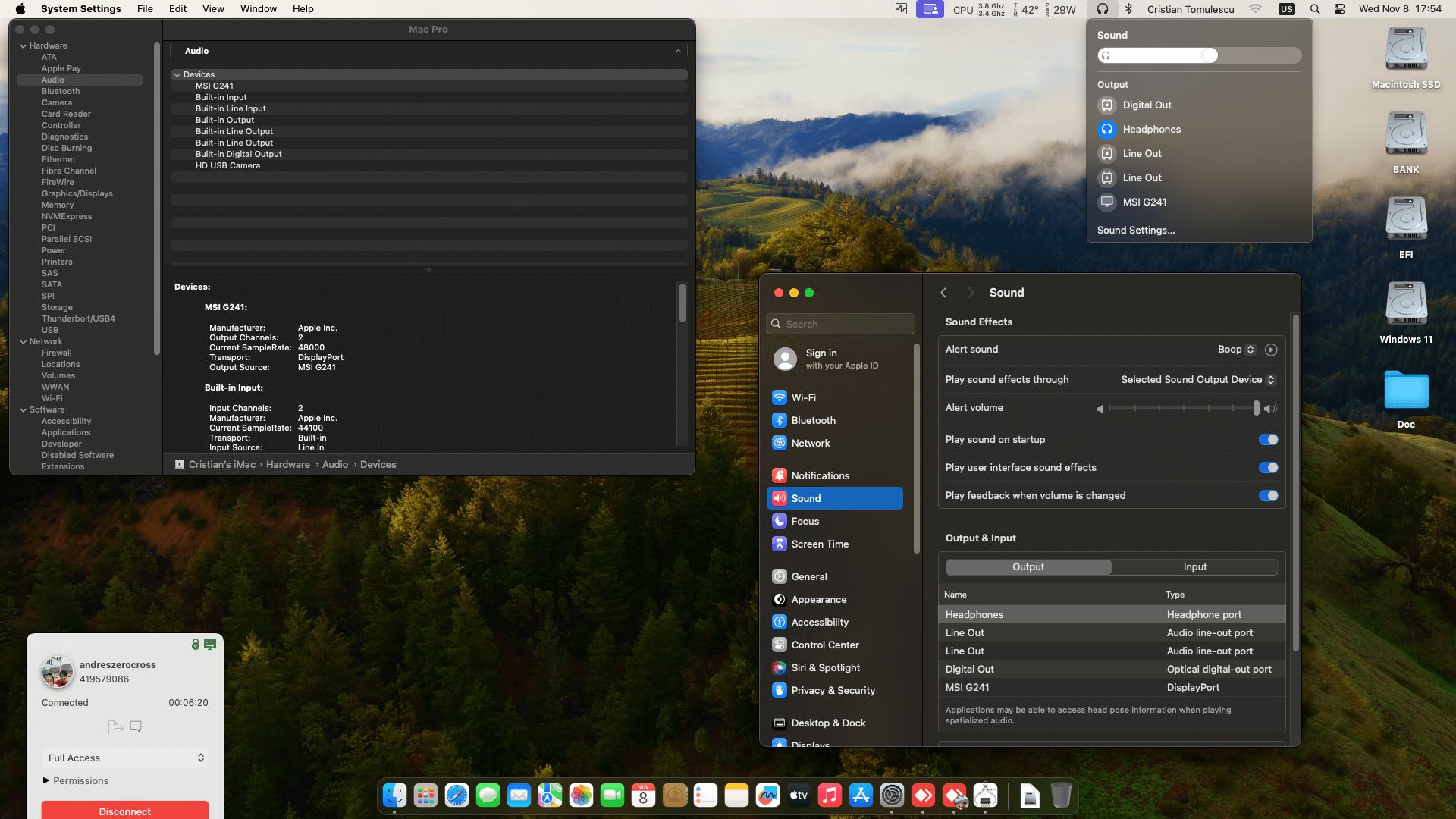Open Control Center from the menu bar
Image resolution: width=1456 pixels, height=819 pixels.
coord(1340,9)
